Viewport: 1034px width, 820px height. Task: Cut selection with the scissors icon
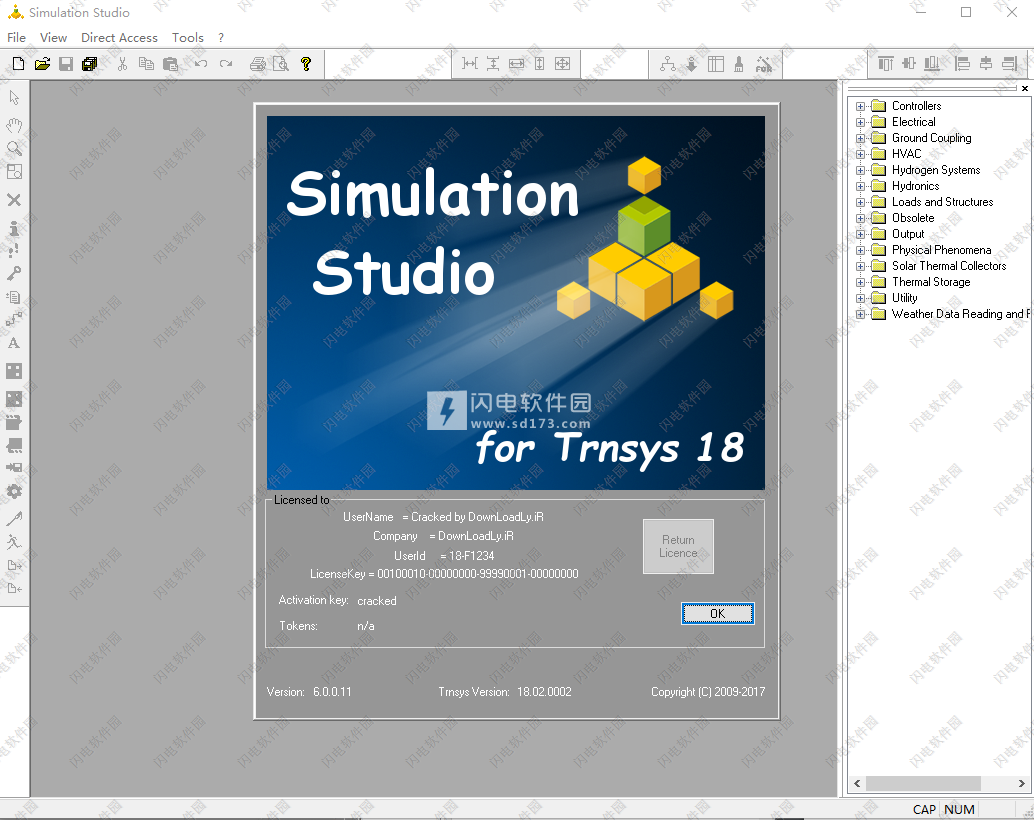click(122, 64)
